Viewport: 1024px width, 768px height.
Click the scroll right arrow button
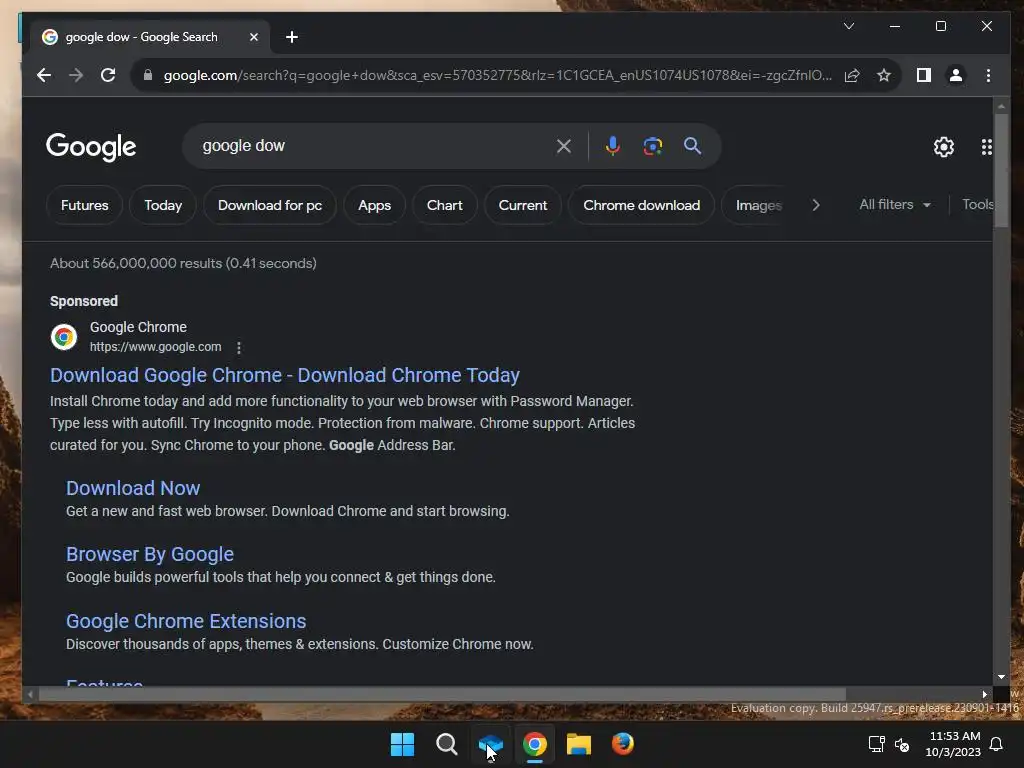tap(985, 694)
